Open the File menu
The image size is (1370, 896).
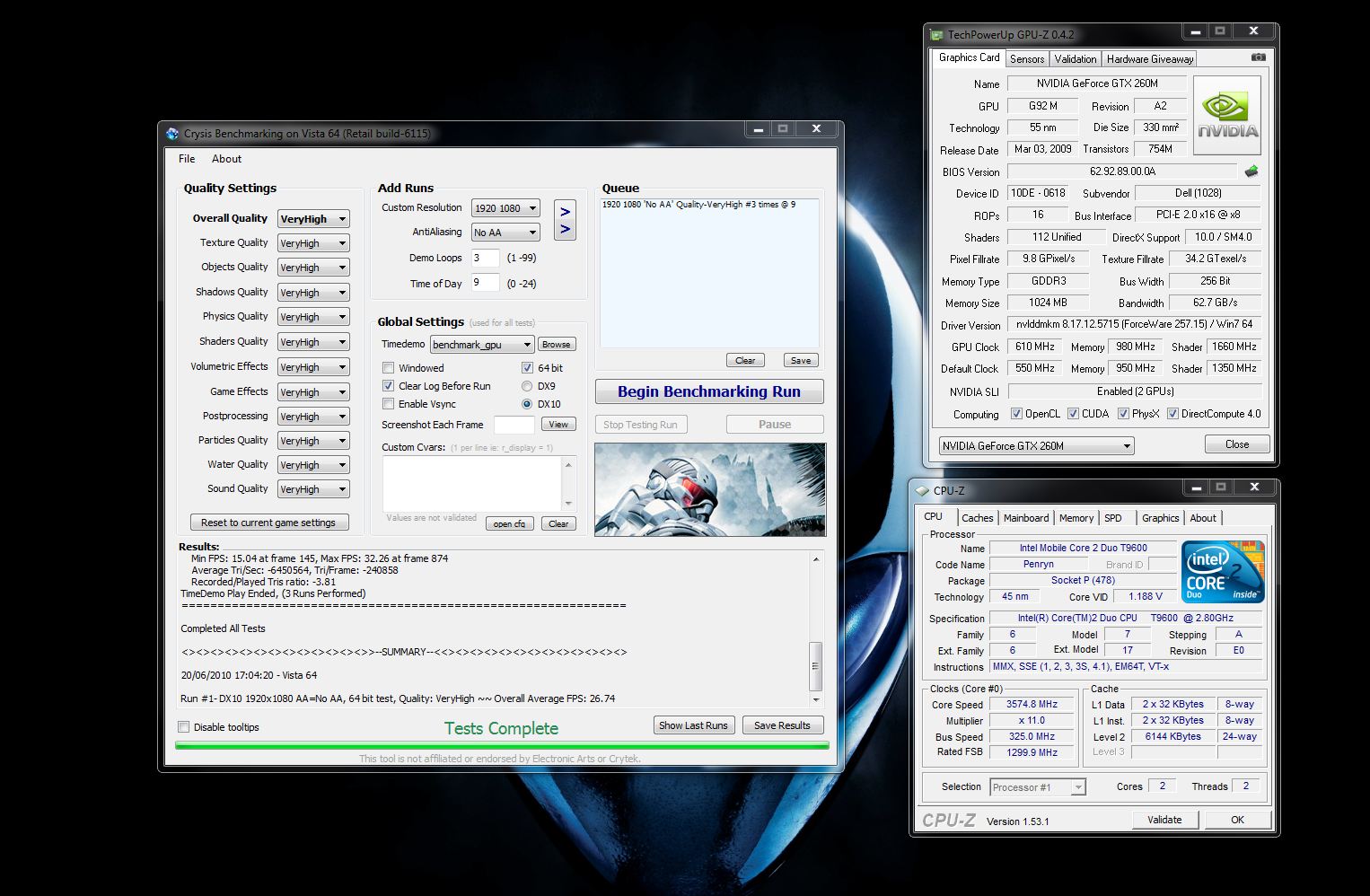[187, 159]
